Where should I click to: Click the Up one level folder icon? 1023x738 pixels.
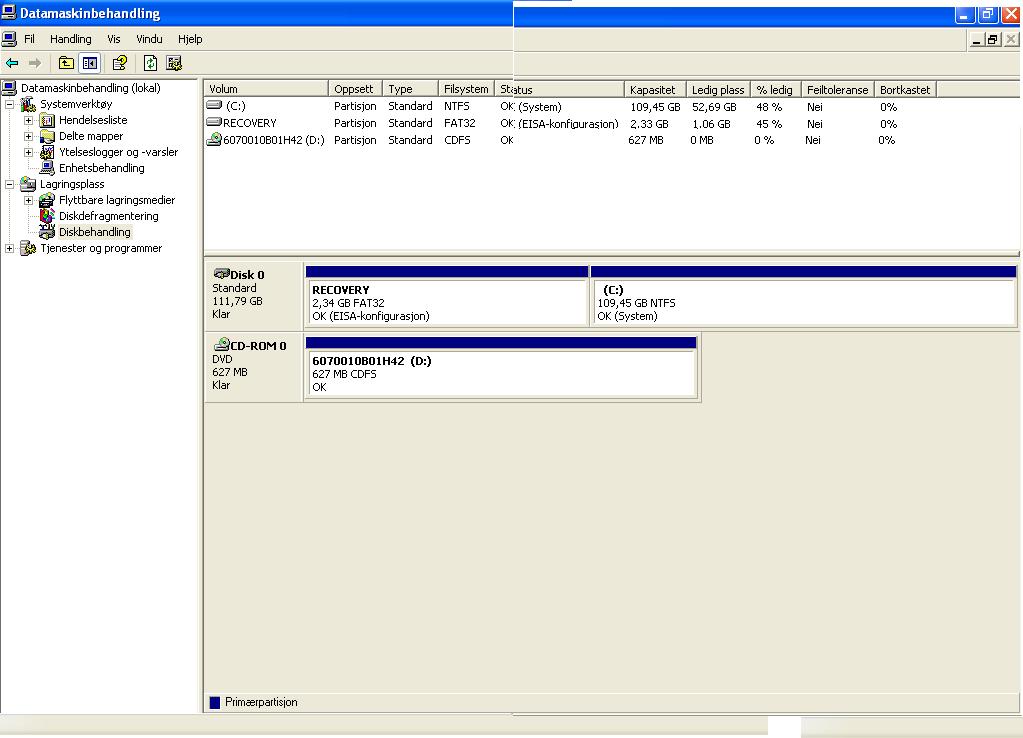(x=66, y=63)
